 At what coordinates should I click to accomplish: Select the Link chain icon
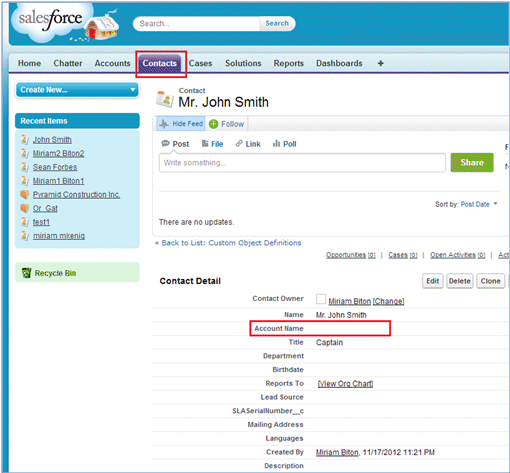click(239, 144)
